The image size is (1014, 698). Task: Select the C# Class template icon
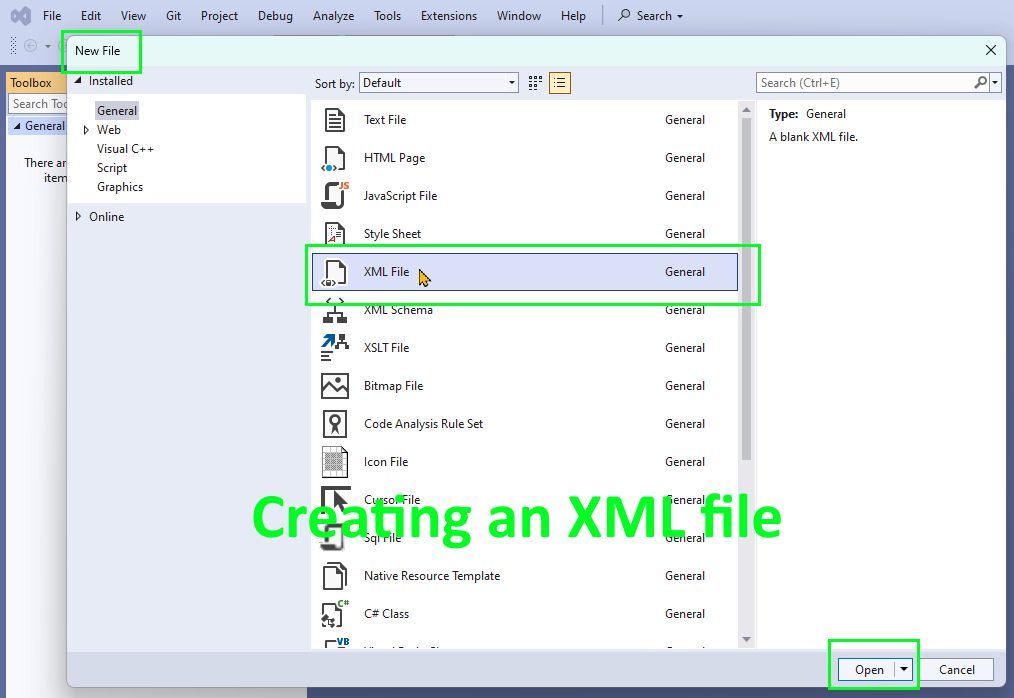334,614
